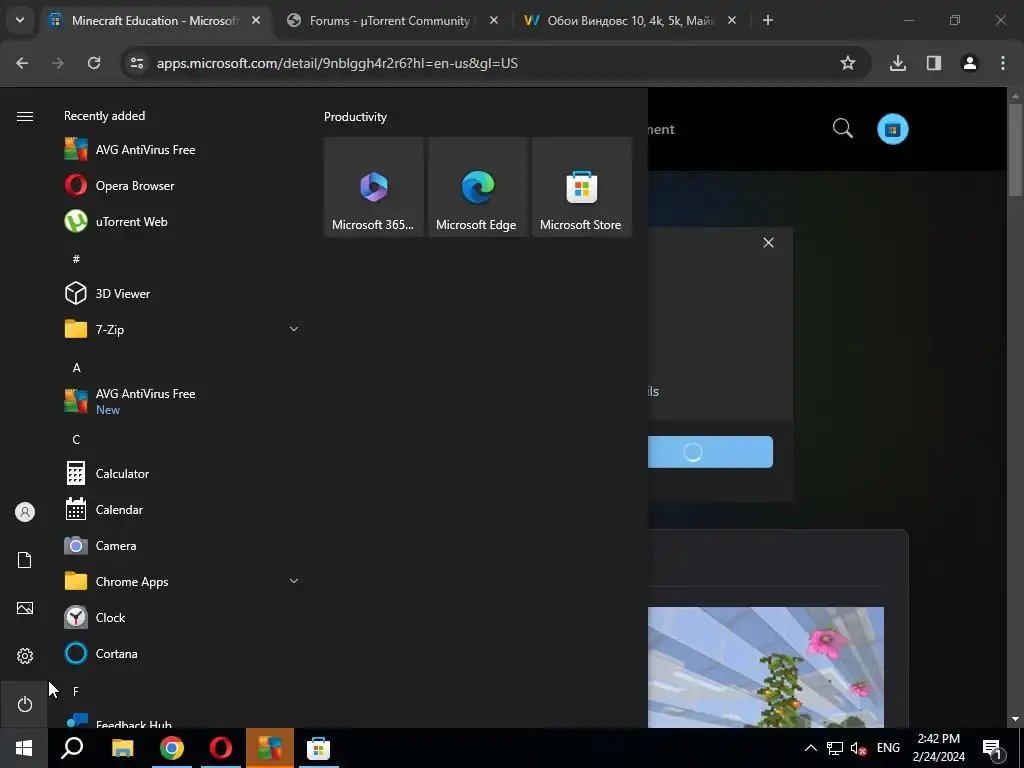1024x768 pixels.
Task: Switch to Forums - µTorrent Community tab
Action: 390,21
